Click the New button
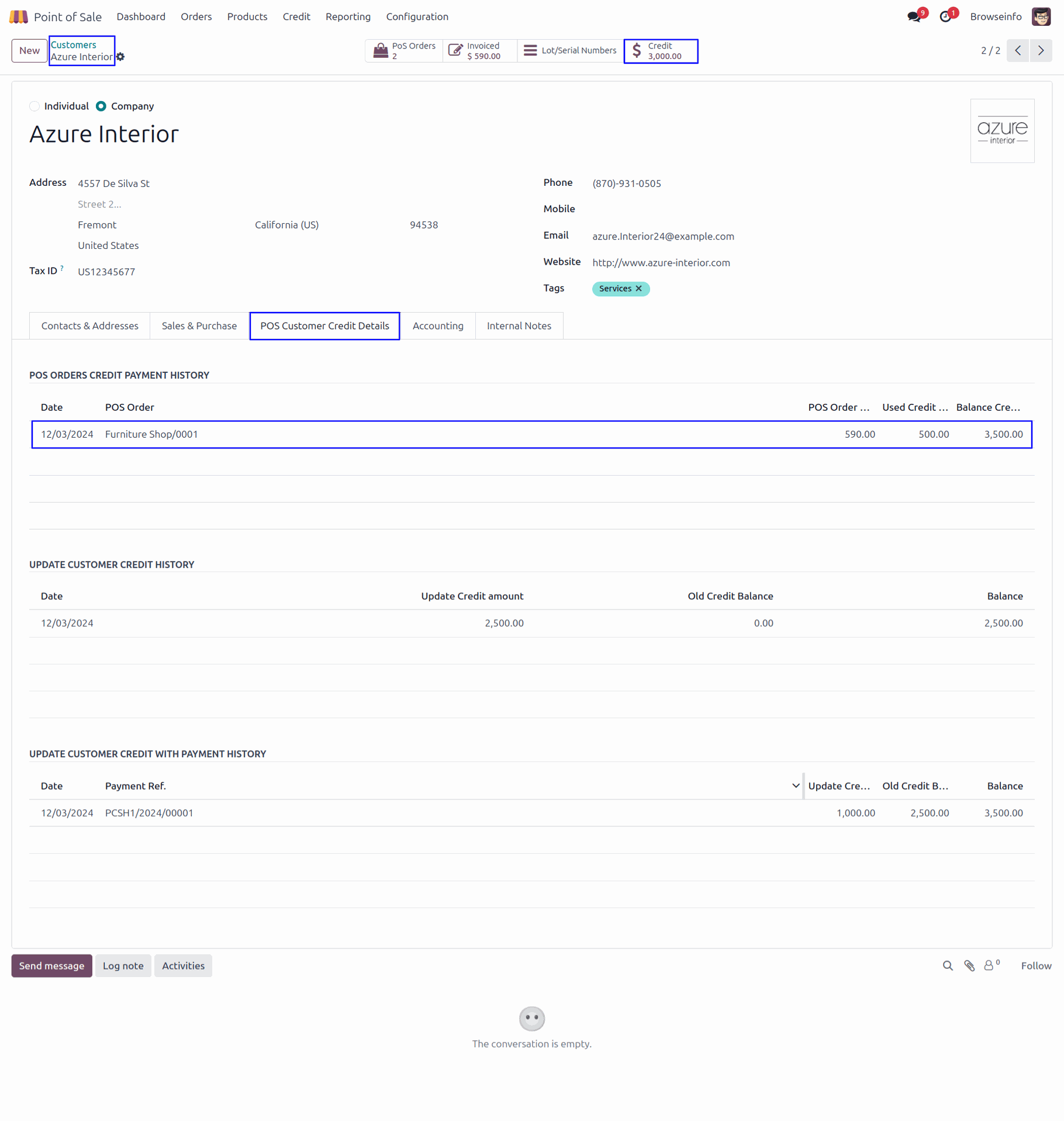The image size is (1064, 1122). pos(29,51)
